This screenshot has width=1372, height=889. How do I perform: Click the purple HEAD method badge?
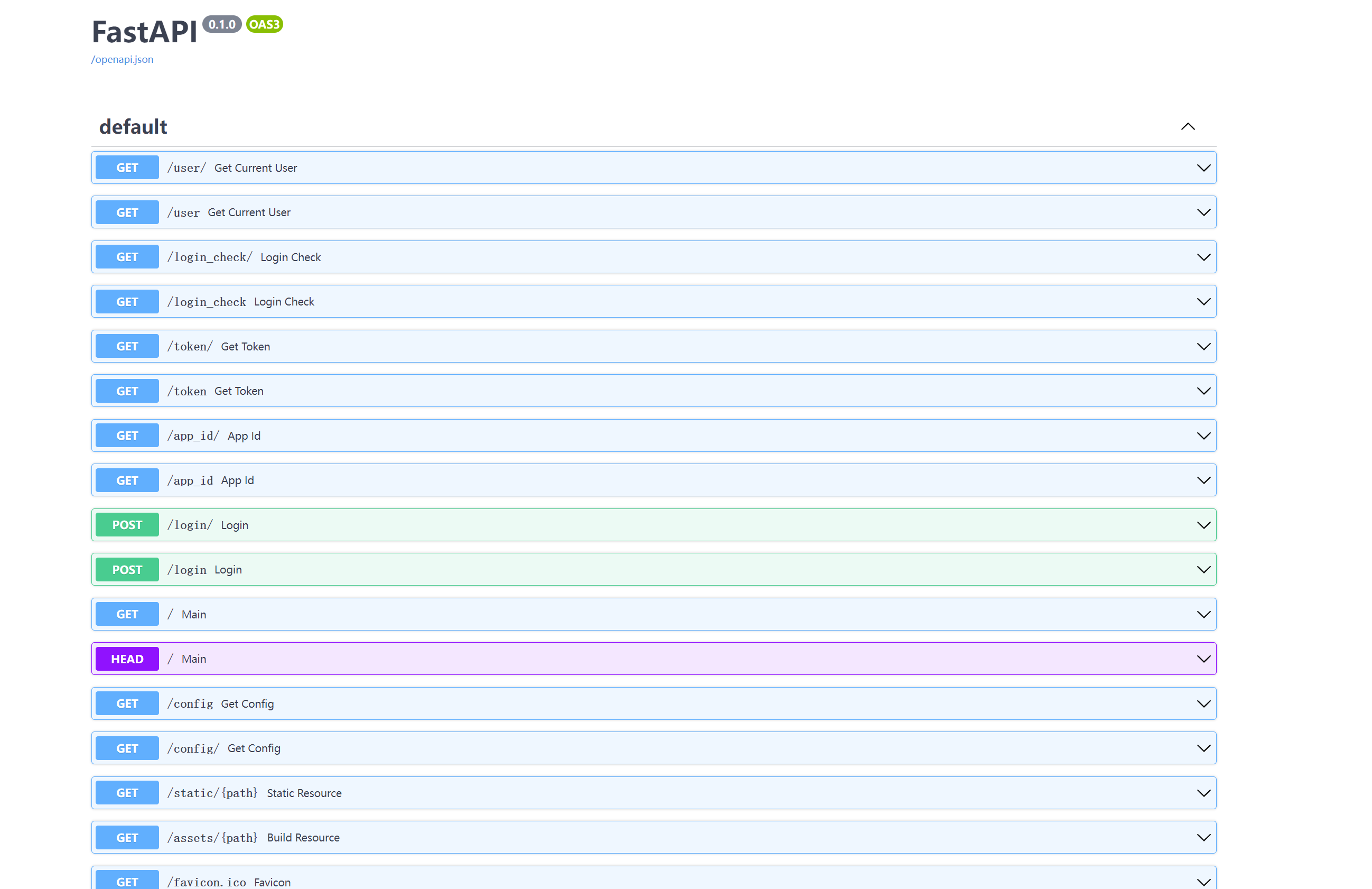point(127,659)
